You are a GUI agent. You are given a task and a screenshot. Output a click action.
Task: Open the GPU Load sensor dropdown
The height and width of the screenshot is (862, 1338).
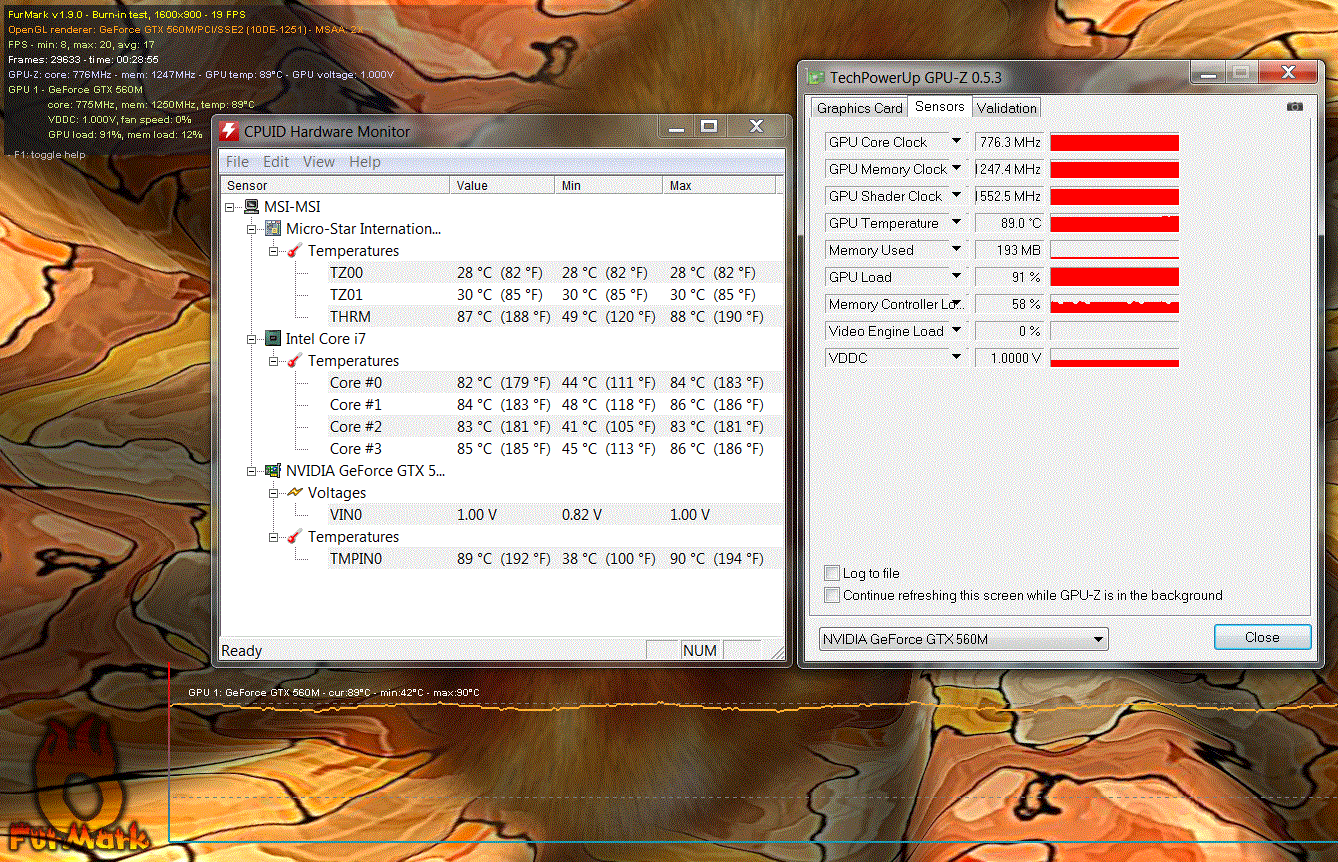tap(956, 277)
